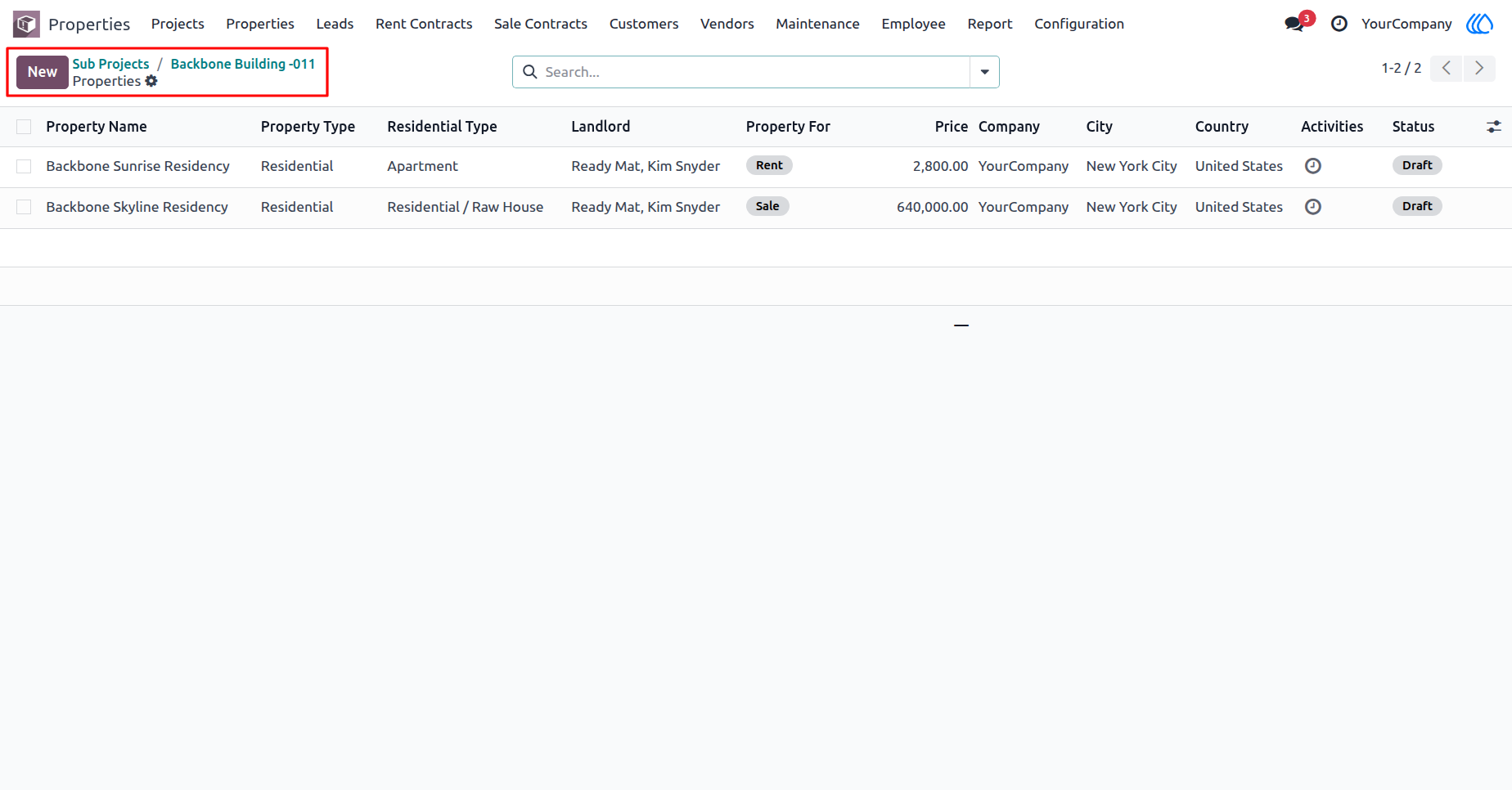The width and height of the screenshot is (1512, 790).
Task: Click the search magnifier icon
Action: [x=530, y=72]
